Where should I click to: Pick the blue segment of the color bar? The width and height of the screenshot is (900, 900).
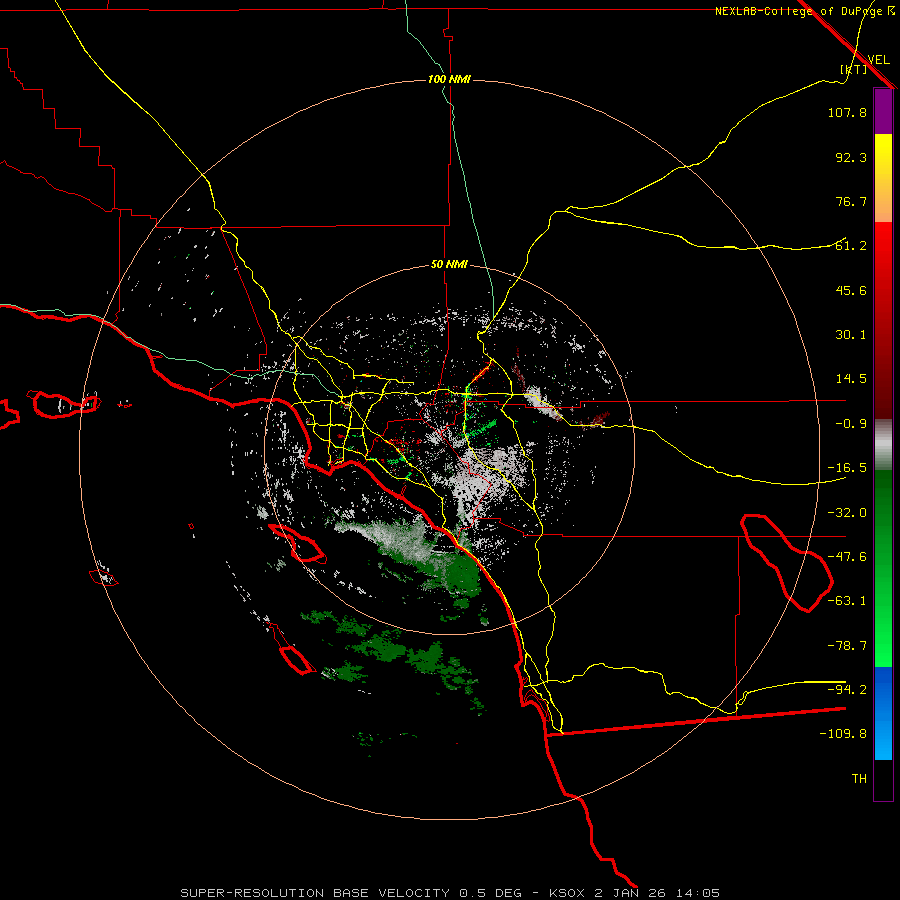coord(883,713)
